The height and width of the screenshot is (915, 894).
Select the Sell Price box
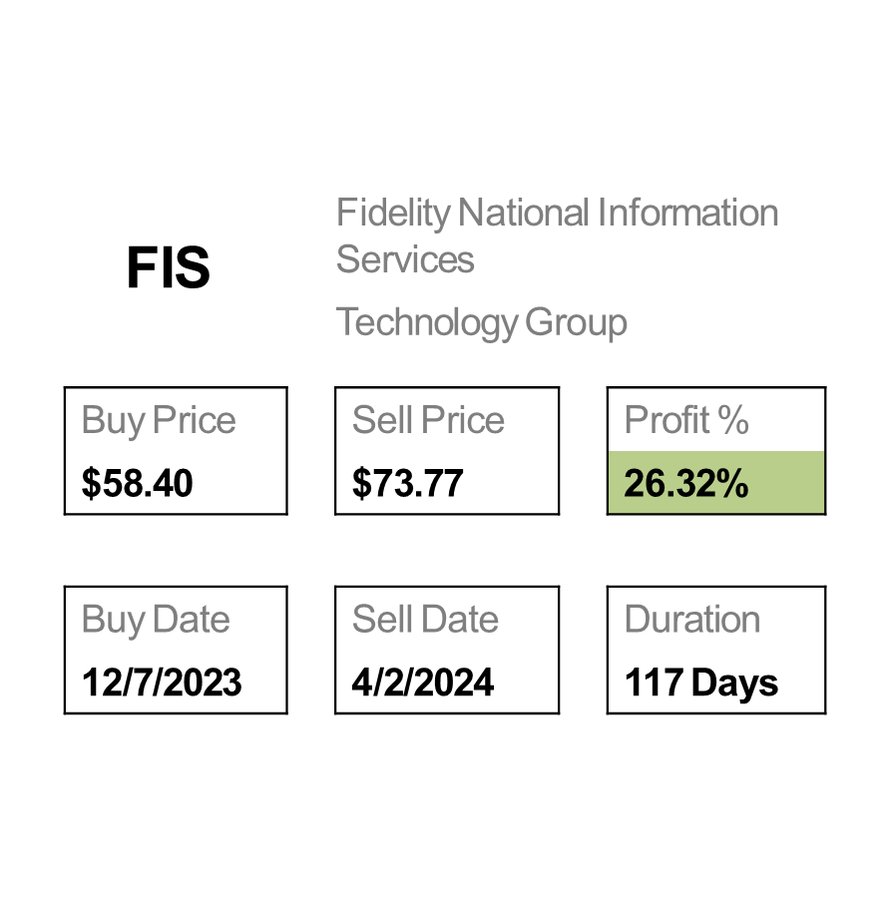(x=446, y=451)
